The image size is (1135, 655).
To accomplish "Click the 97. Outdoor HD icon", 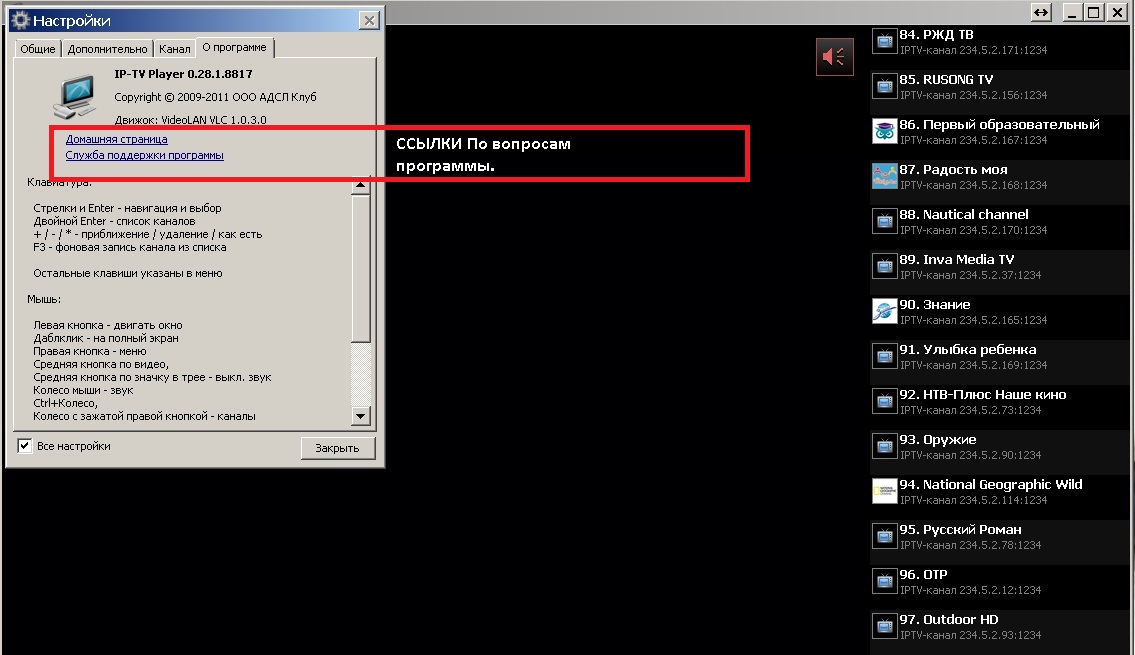I will (x=885, y=626).
